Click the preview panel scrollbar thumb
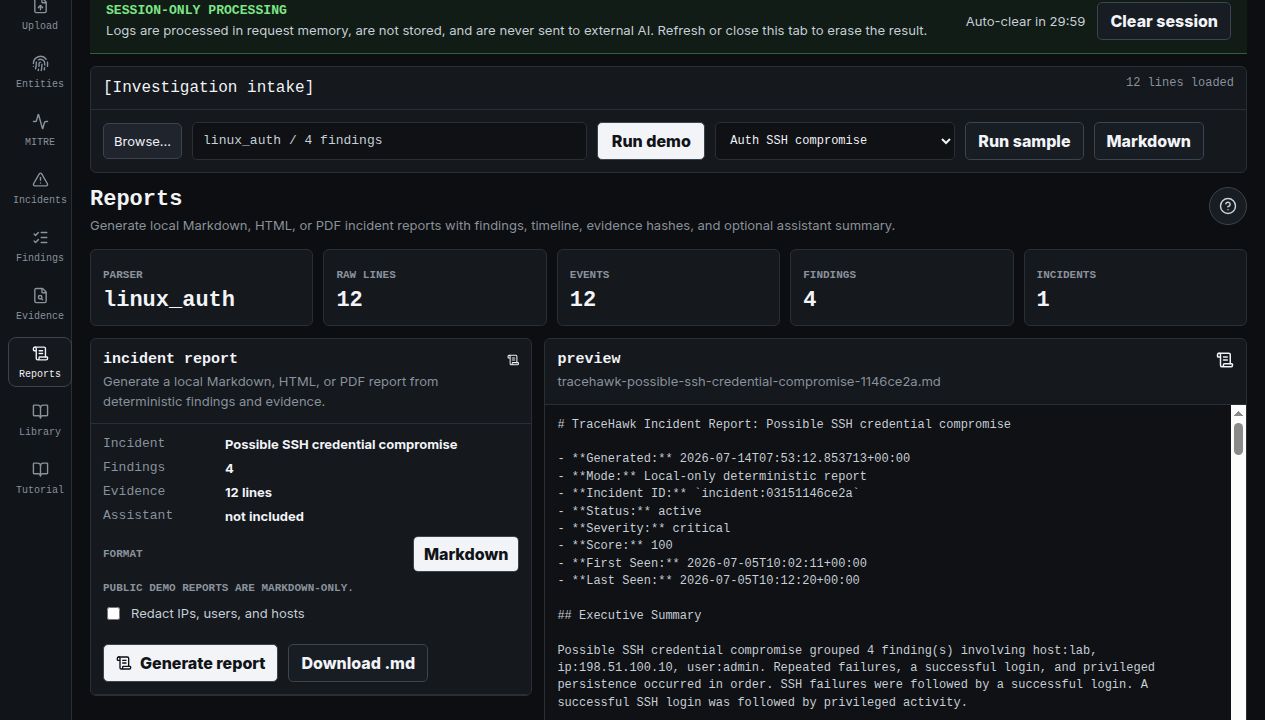The height and width of the screenshot is (720, 1265). tap(1238, 439)
